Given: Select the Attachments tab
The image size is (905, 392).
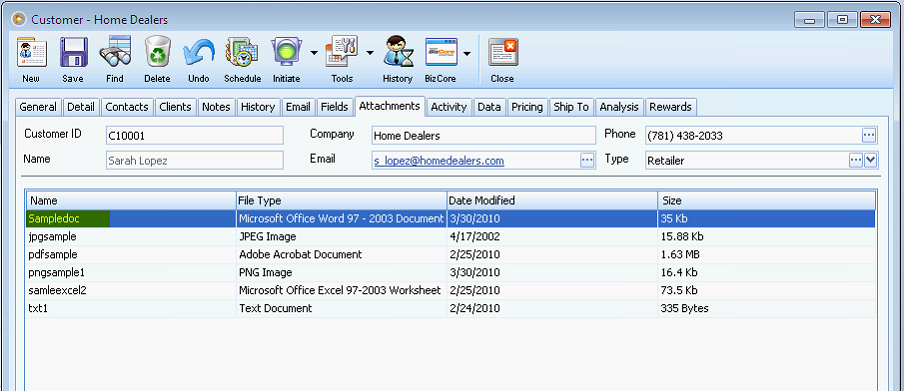Looking at the screenshot, I should [390, 106].
